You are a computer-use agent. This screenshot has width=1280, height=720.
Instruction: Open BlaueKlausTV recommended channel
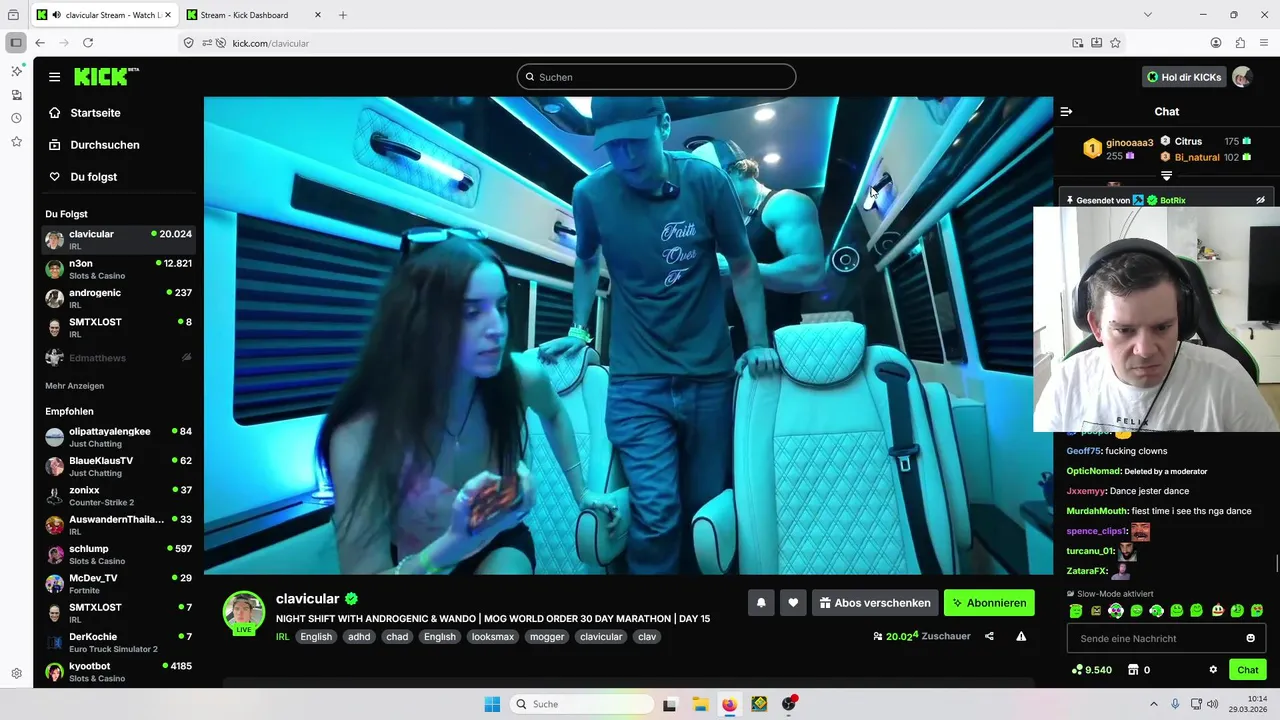tap(119, 466)
